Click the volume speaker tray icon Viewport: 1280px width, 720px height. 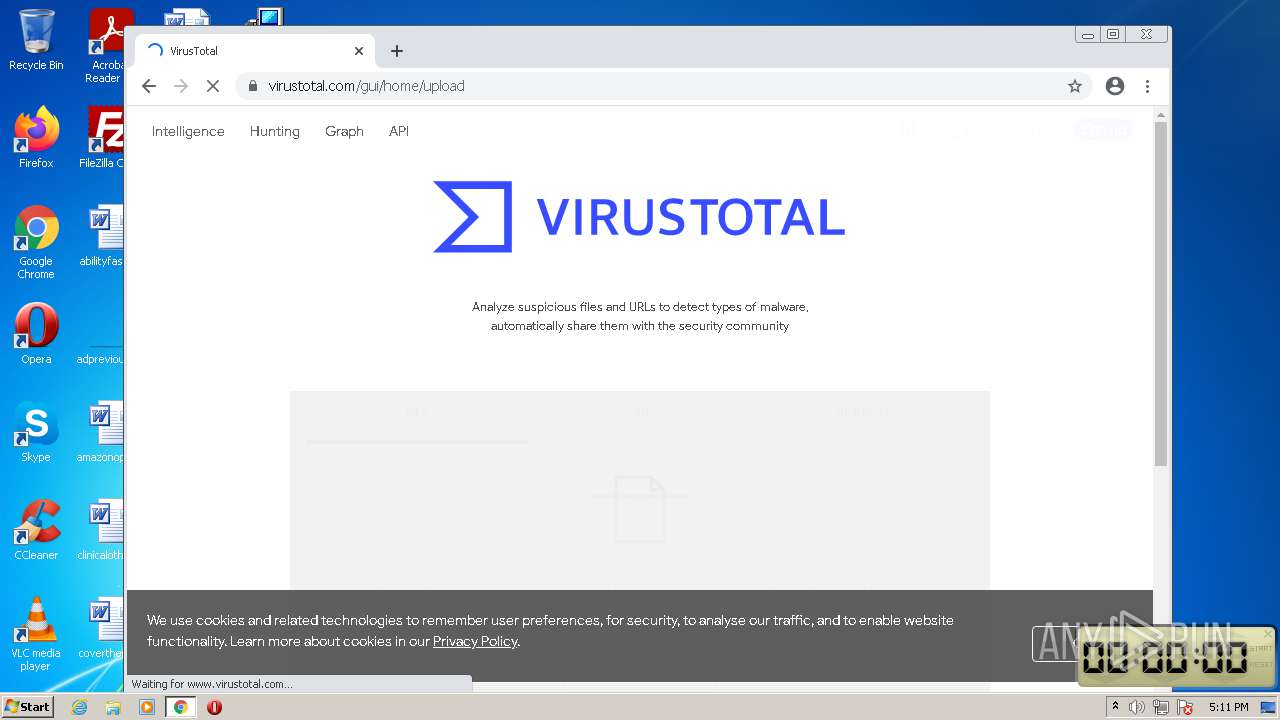[x=1137, y=707]
